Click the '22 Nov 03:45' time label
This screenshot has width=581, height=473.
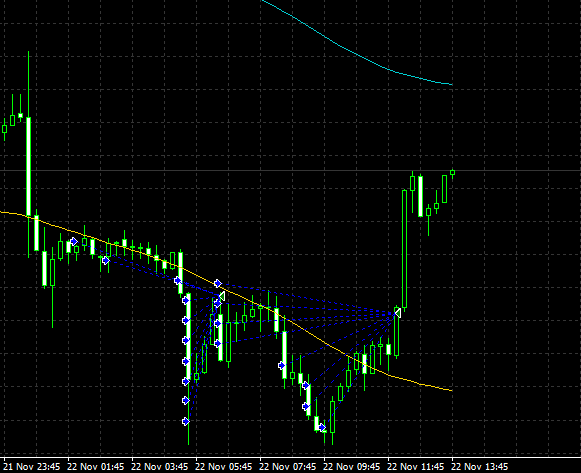click(160, 466)
